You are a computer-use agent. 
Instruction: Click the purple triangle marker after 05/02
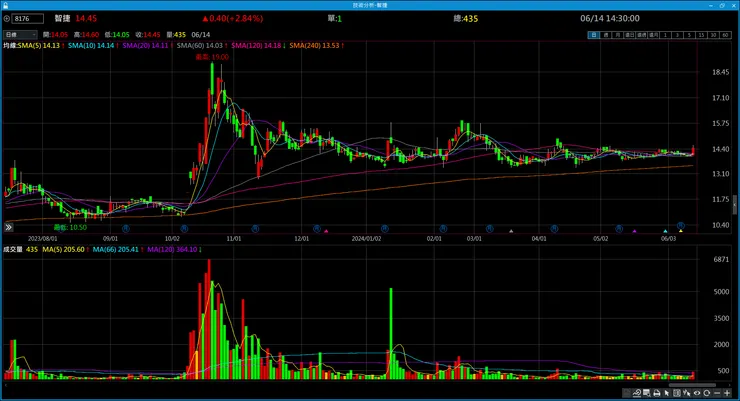click(635, 231)
